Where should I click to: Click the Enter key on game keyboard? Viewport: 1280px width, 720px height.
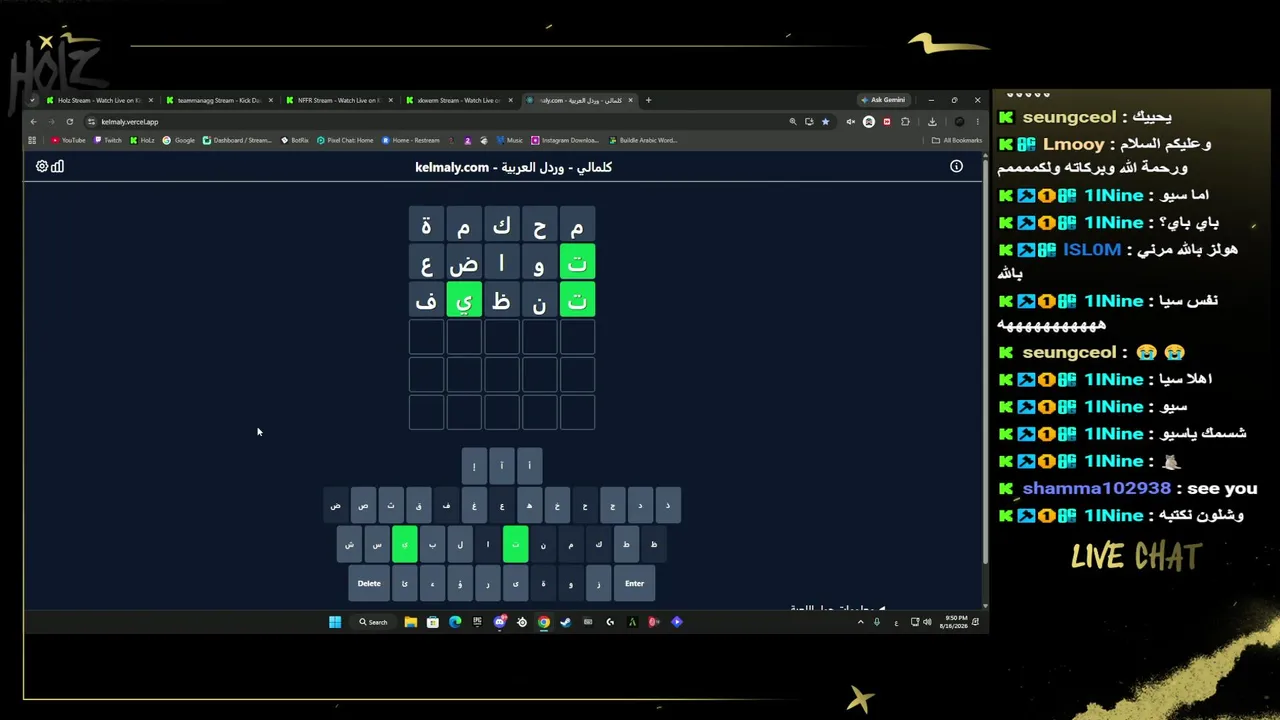pos(634,583)
